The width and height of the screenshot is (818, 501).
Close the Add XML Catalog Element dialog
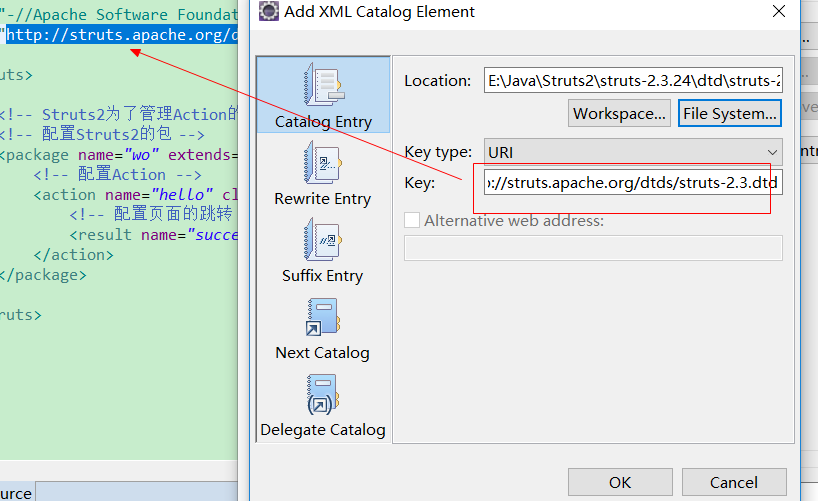pos(780,12)
